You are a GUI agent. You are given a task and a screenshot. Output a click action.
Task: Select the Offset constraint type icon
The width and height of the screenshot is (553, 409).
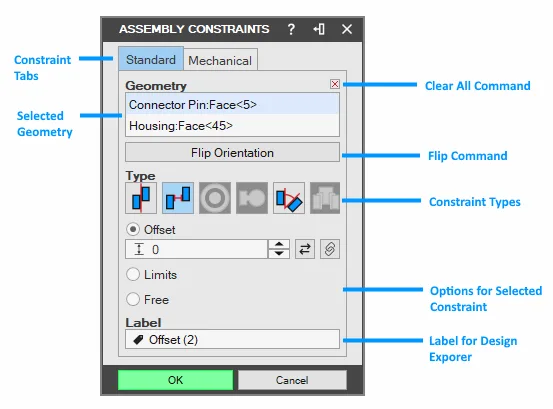pos(178,198)
